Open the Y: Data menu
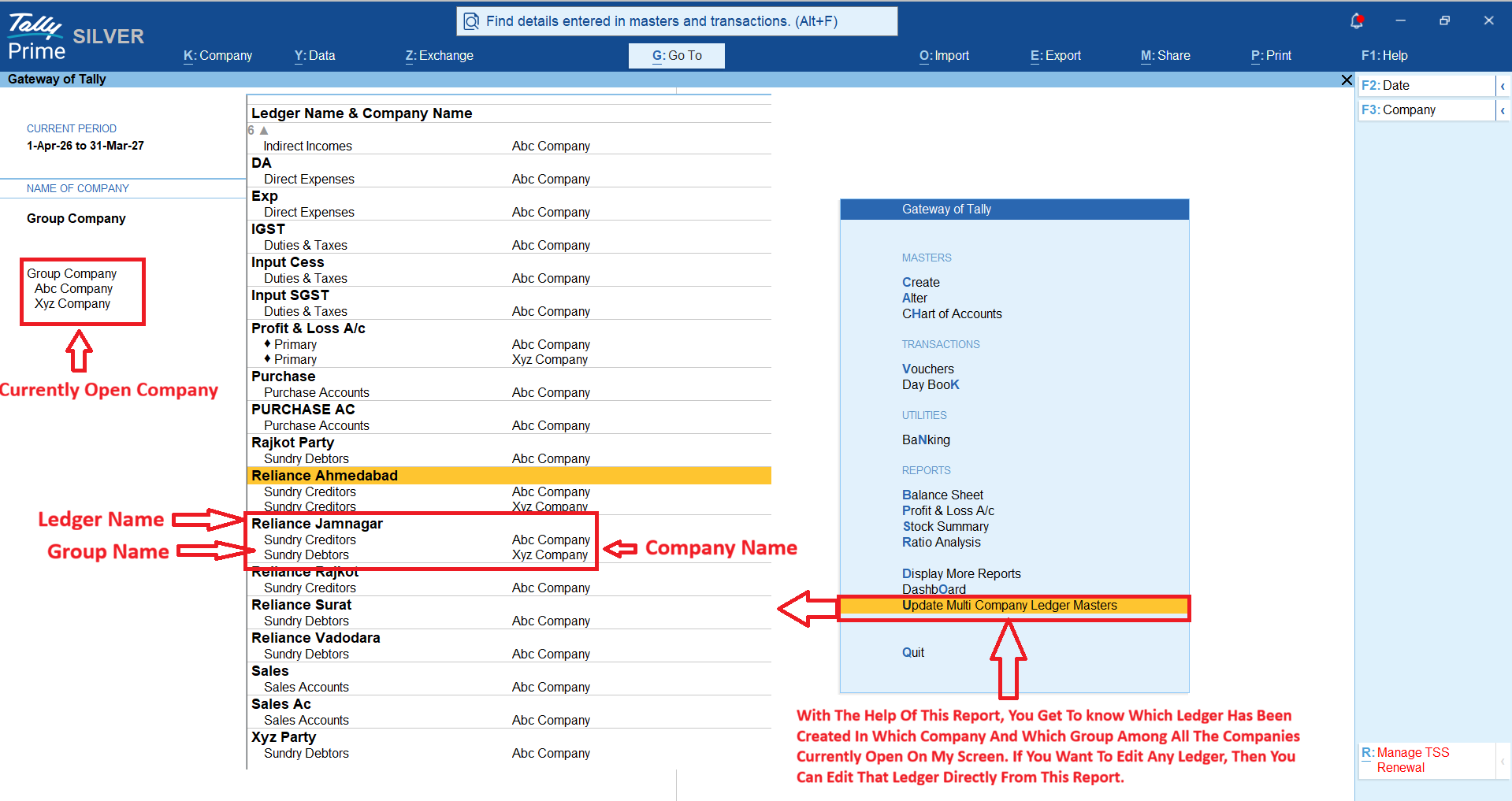The width and height of the screenshot is (1512, 801). point(315,56)
